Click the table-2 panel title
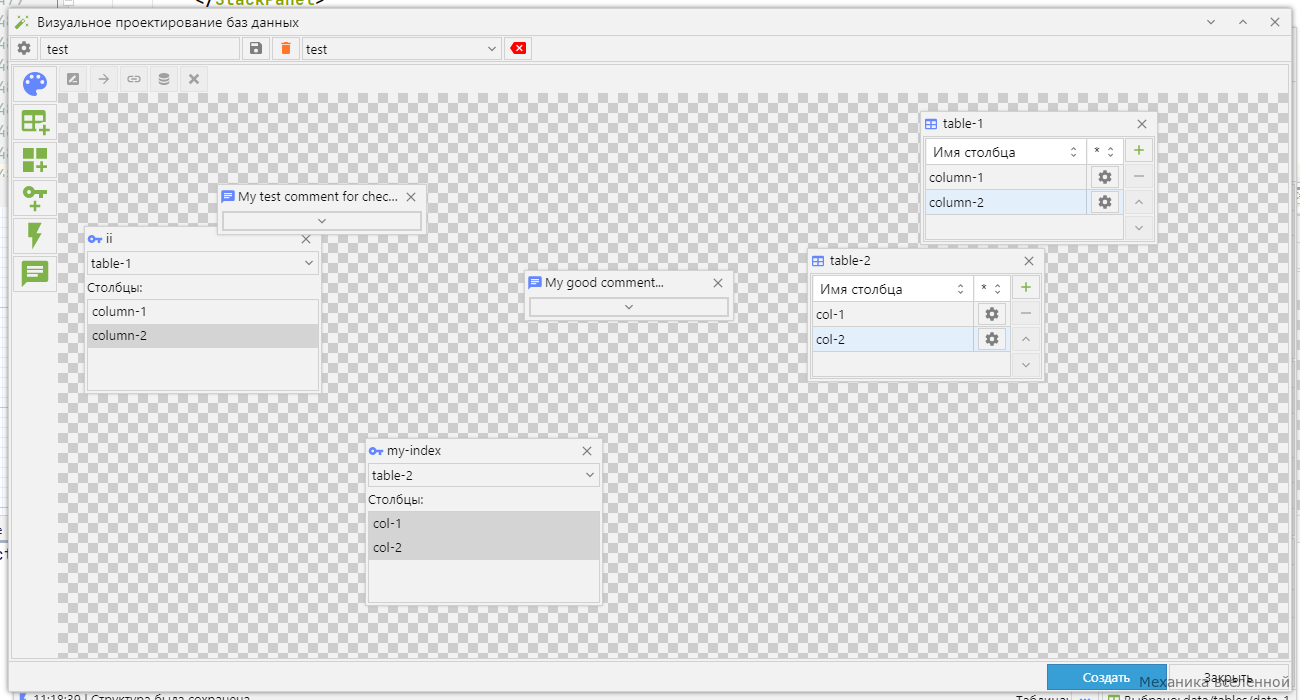1300x700 pixels. pyautogui.click(x=850, y=261)
